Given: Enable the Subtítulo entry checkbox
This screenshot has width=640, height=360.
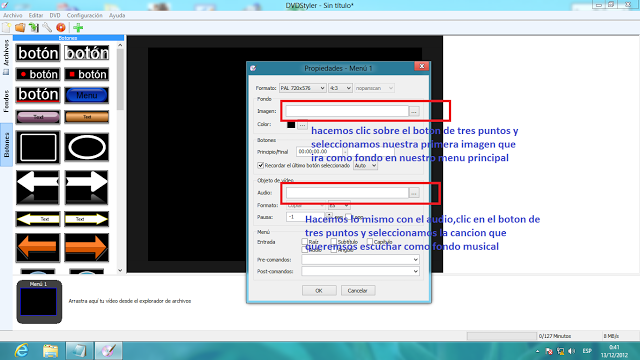Looking at the screenshot, I should pyautogui.click(x=333, y=242).
